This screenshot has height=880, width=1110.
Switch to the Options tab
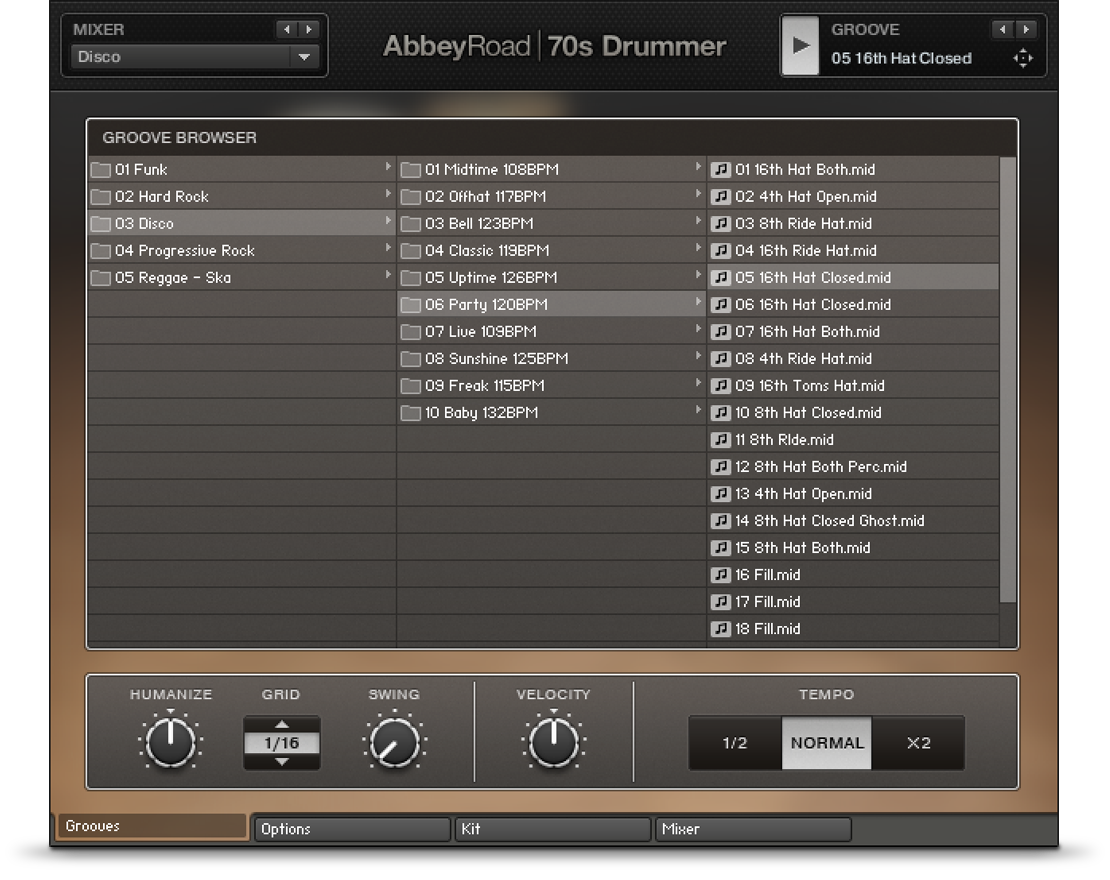(352, 829)
